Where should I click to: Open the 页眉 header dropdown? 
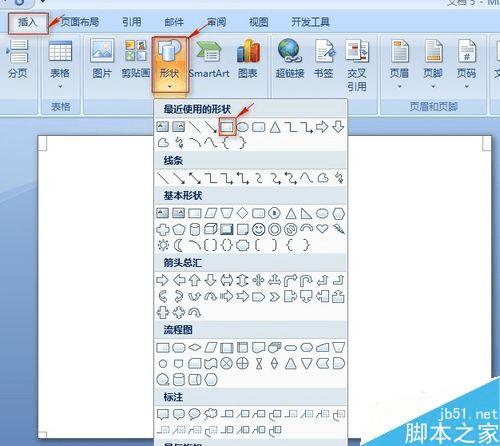tap(399, 64)
